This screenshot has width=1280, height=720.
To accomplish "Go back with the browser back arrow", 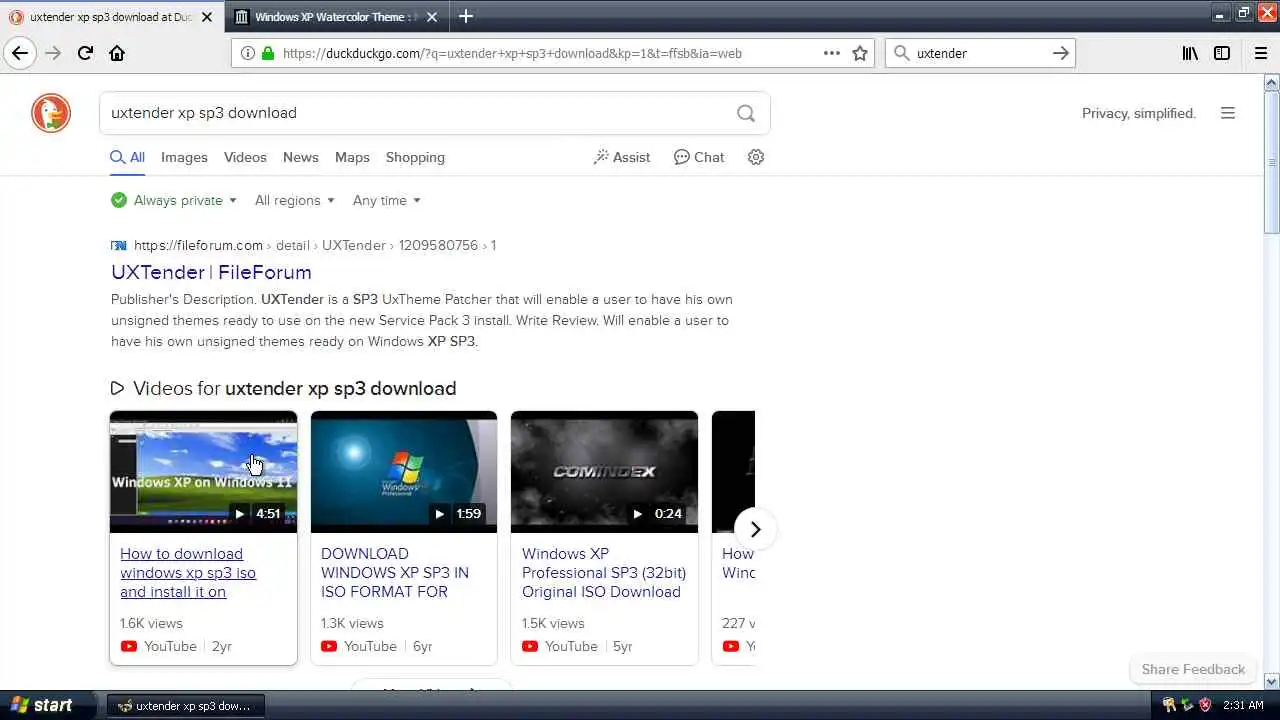I will coord(20,53).
